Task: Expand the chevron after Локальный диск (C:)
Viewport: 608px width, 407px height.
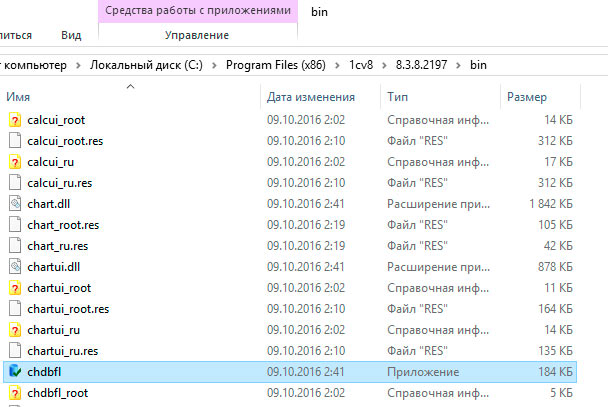Action: pos(214,65)
